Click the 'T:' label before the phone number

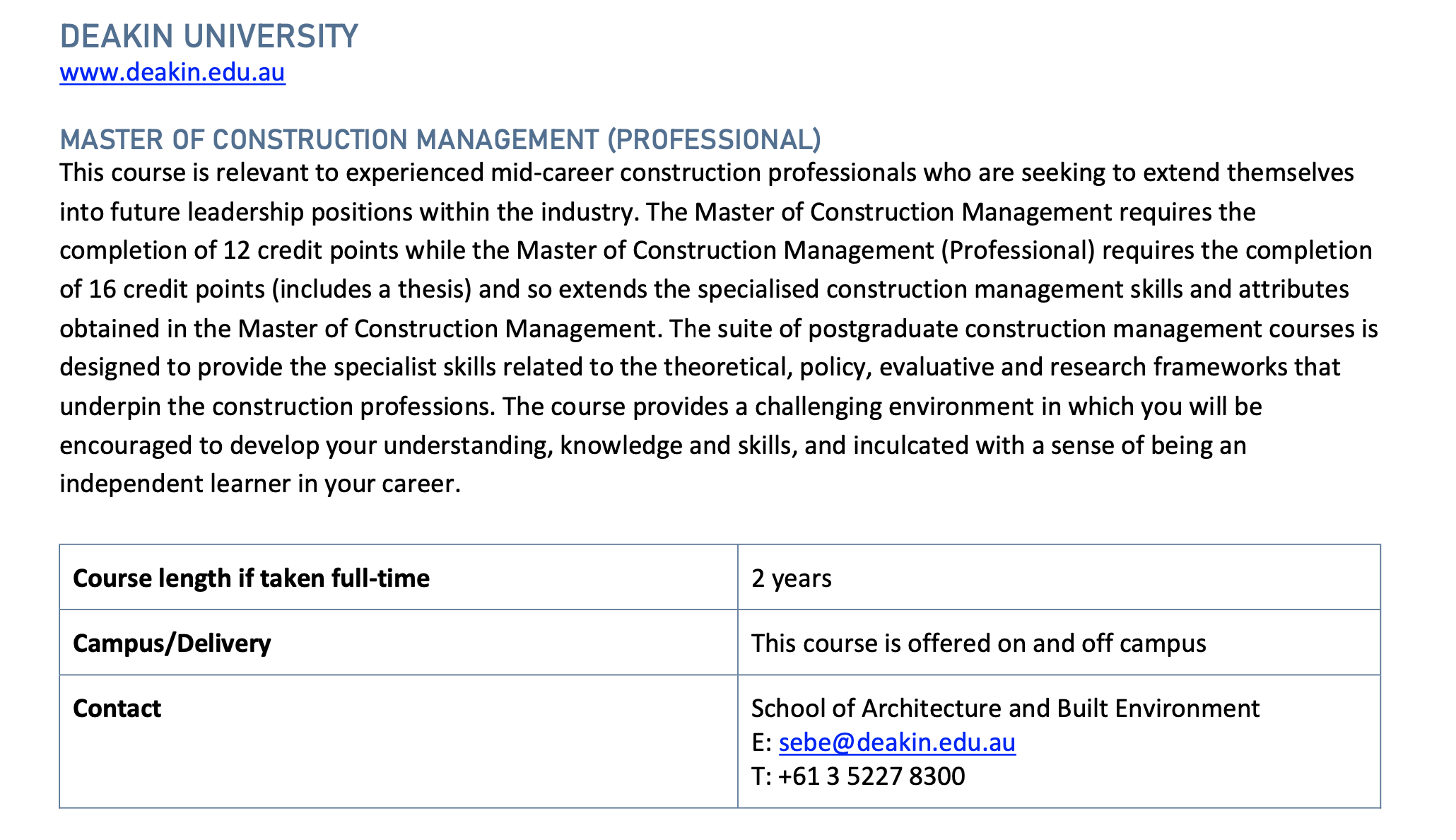coord(761,776)
